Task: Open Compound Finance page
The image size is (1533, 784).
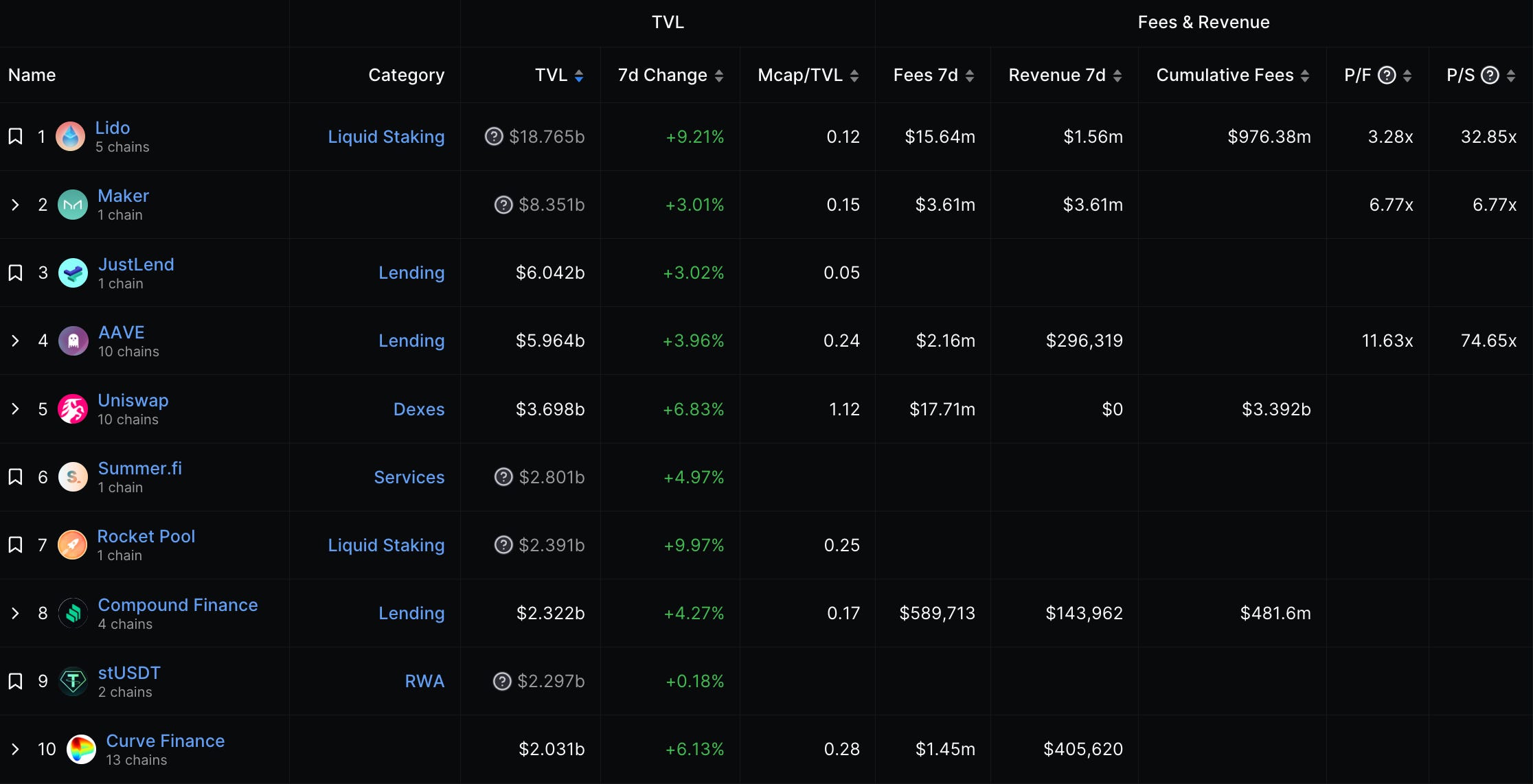Action: coord(178,605)
